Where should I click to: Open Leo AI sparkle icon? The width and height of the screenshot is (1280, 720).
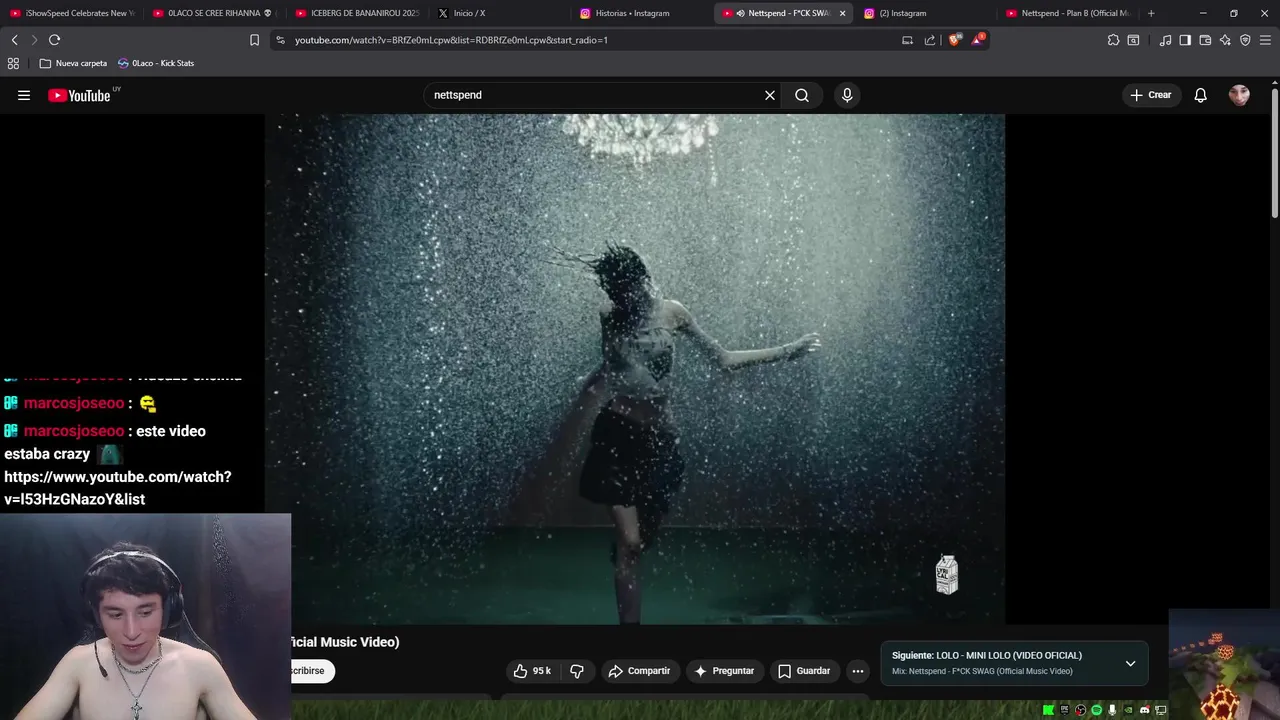[x=1225, y=40]
